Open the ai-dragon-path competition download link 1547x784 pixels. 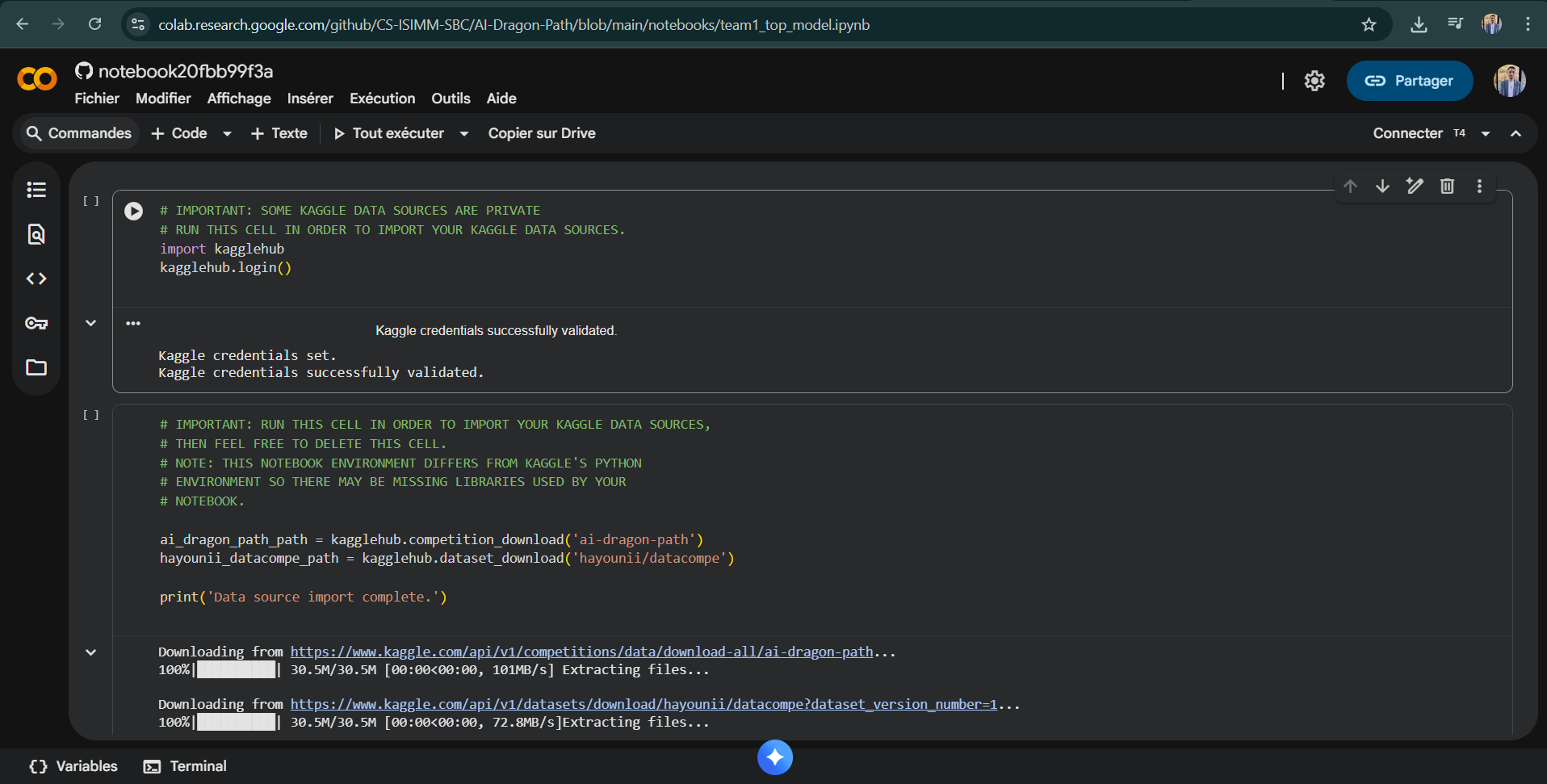pyautogui.click(x=581, y=652)
